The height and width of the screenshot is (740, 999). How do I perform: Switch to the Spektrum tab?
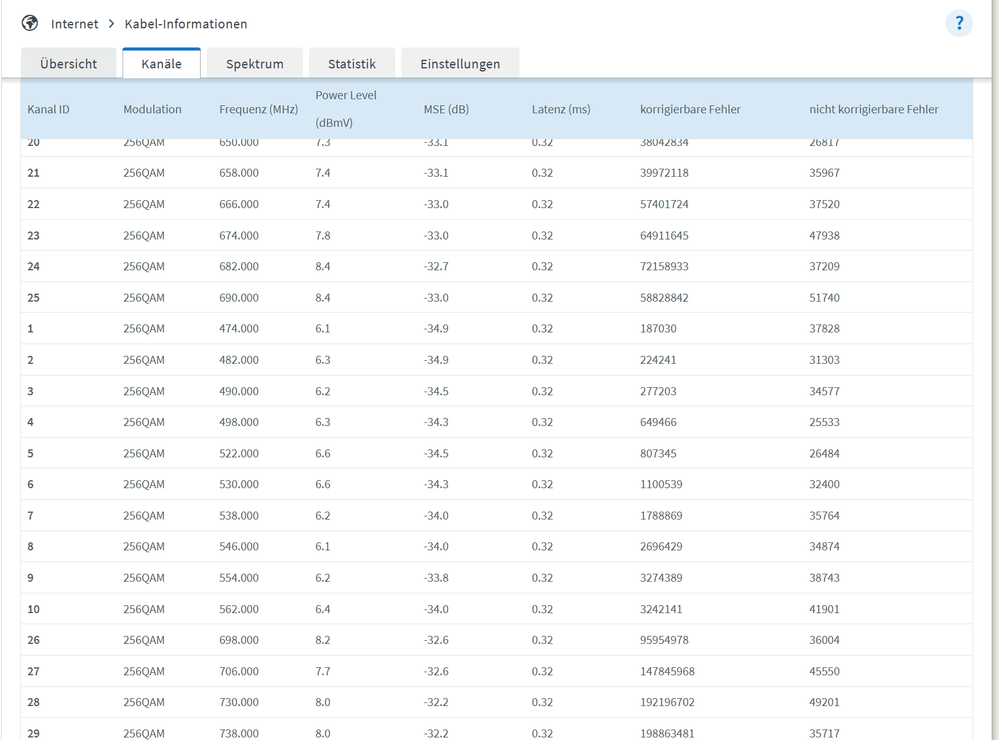click(255, 64)
